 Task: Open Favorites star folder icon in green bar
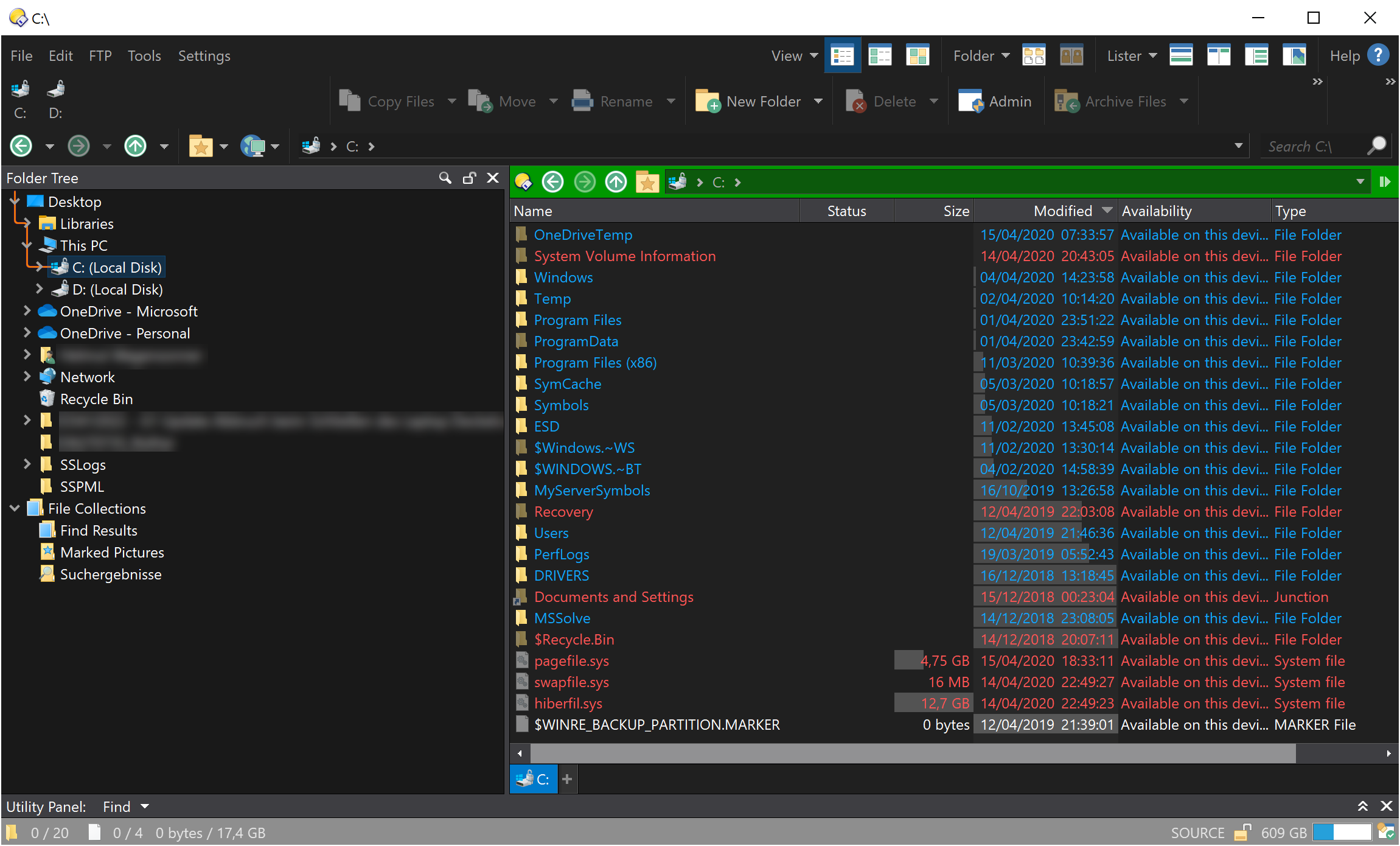[647, 182]
